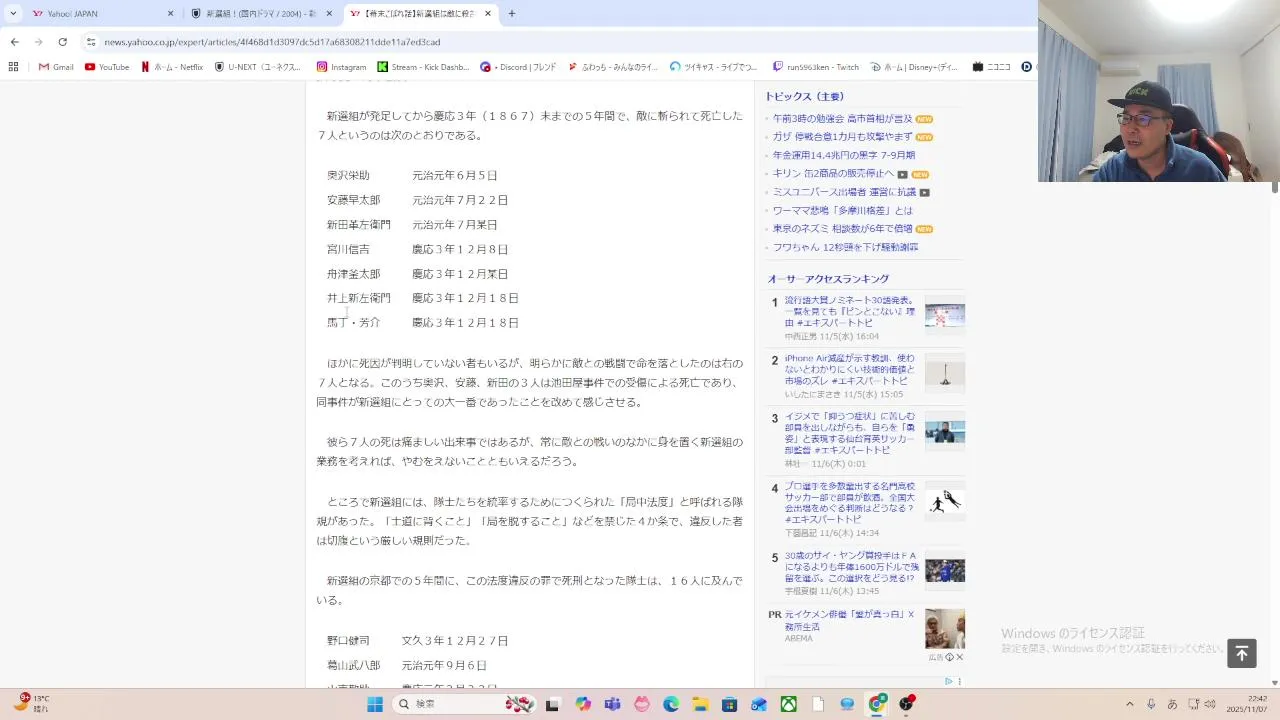Open topic ガザ 停戦合意1カ月も攻撃やまず
The image size is (1280, 720).
[842, 137]
